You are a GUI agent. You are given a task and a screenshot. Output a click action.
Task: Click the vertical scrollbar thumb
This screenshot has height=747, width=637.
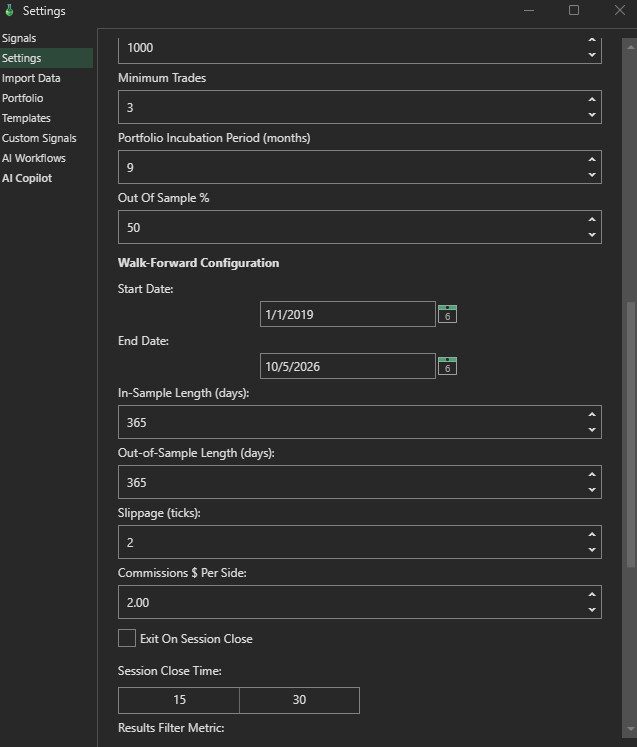(x=631, y=434)
